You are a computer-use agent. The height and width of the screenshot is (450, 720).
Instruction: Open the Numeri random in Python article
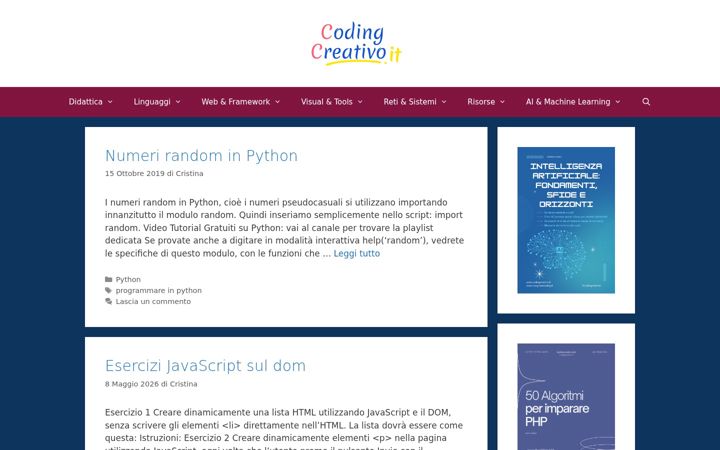(x=201, y=156)
